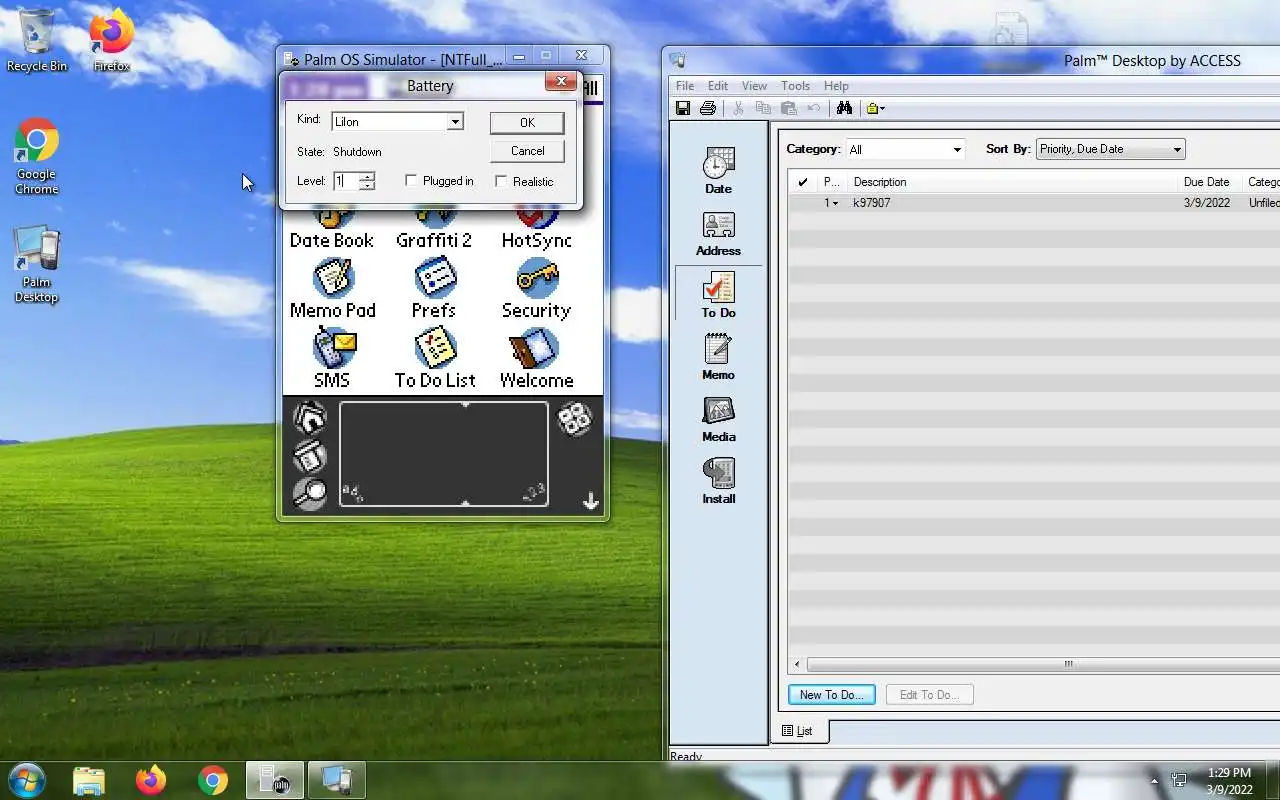Decrease the battery Level with down spinner
Viewport: 1280px width, 800px height.
[x=368, y=186]
